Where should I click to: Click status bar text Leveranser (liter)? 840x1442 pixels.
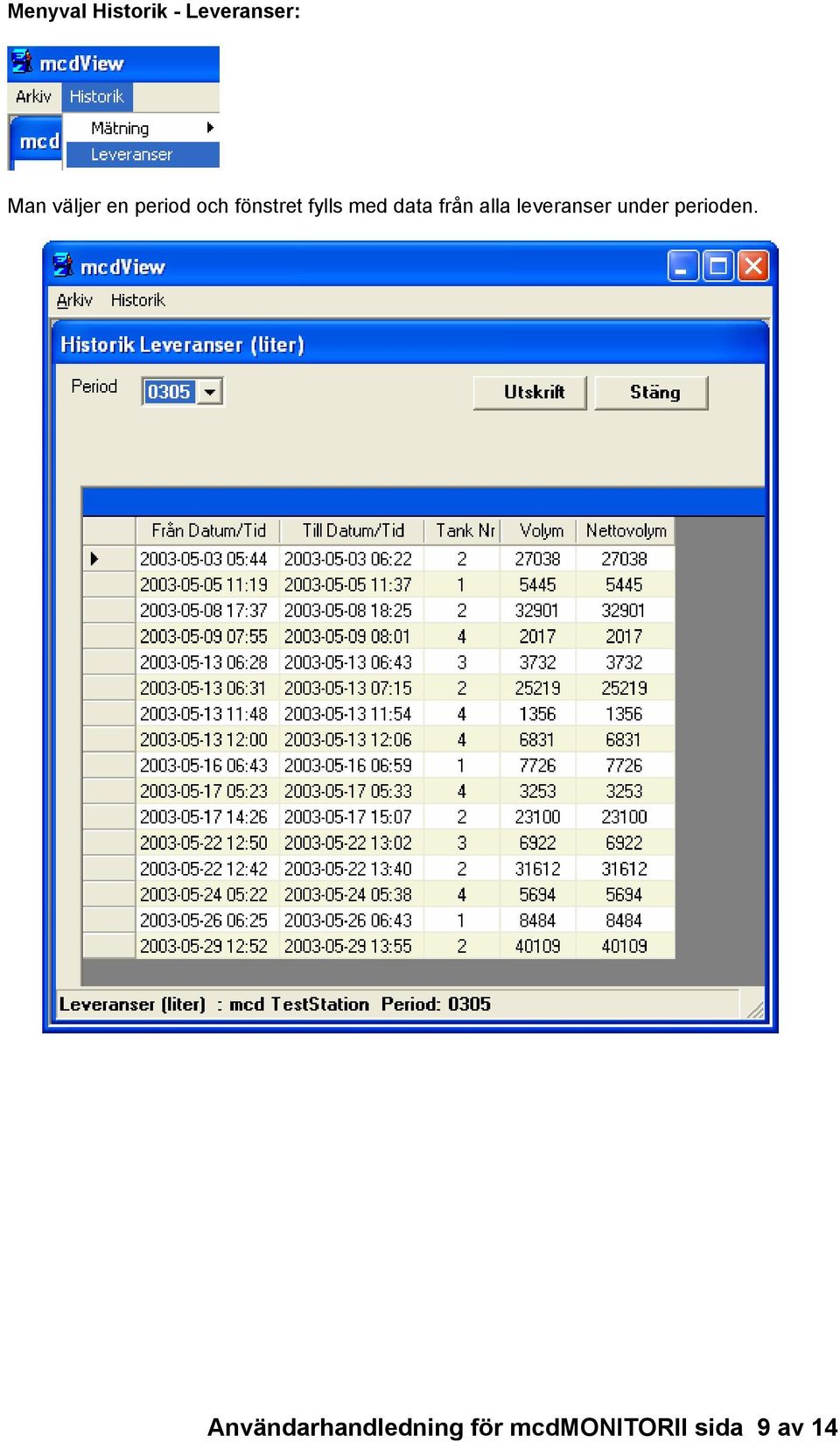pyautogui.click(x=132, y=1004)
